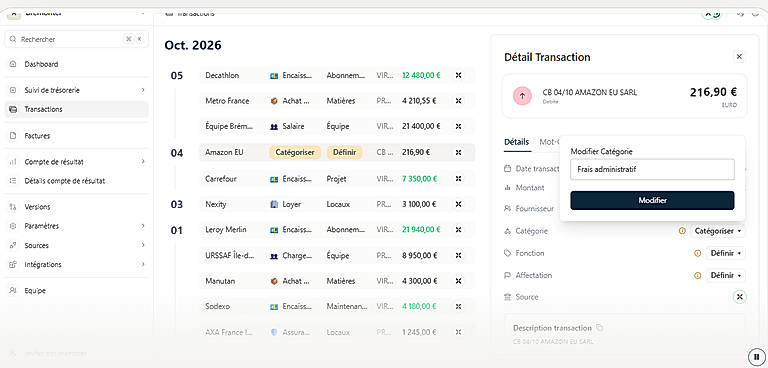Click the warning icon beside Fonction
The image size is (768, 368).
pyautogui.click(x=698, y=253)
